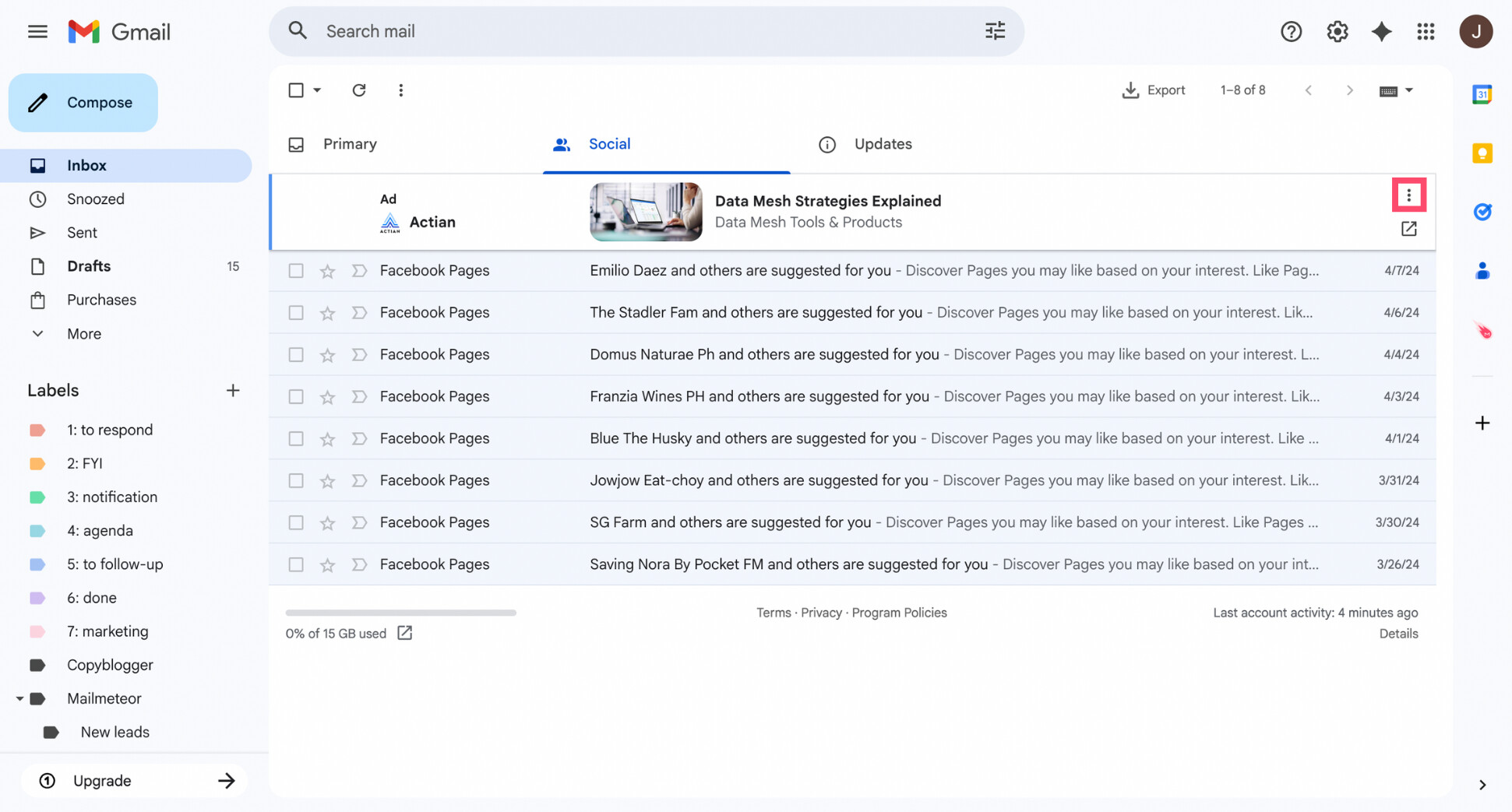Viewport: 1512px width, 812px height.
Task: Click the Compose button
Action: [83, 102]
